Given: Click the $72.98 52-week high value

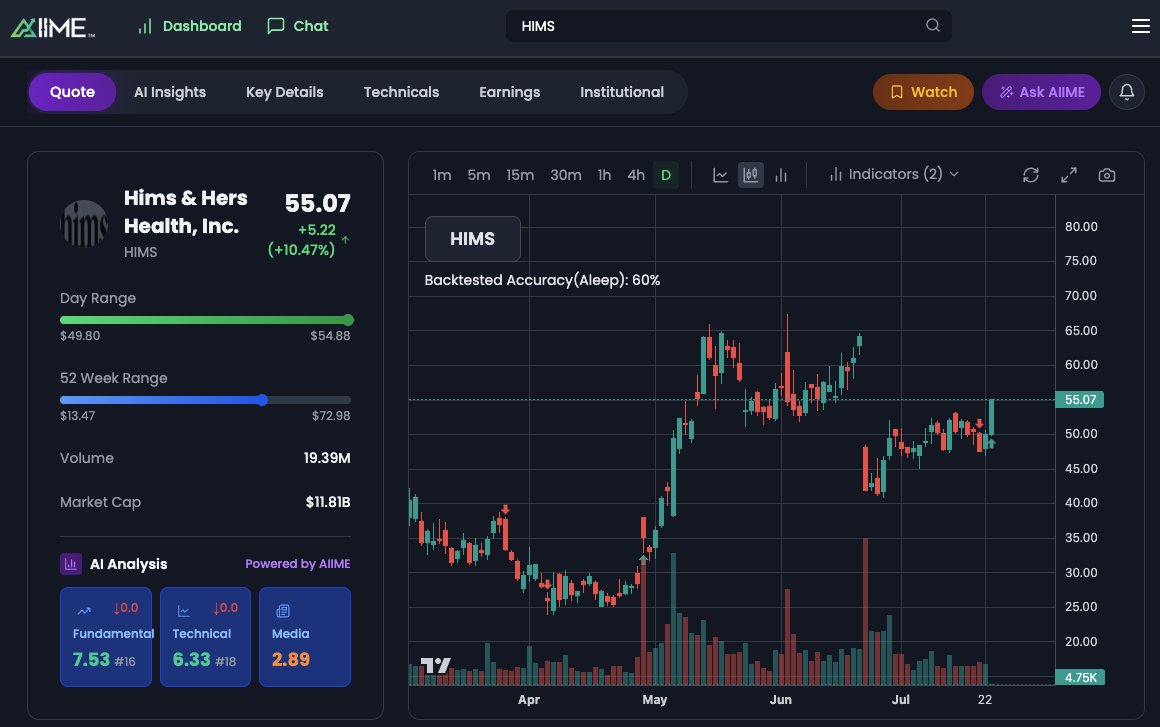Looking at the screenshot, I should tap(331, 416).
